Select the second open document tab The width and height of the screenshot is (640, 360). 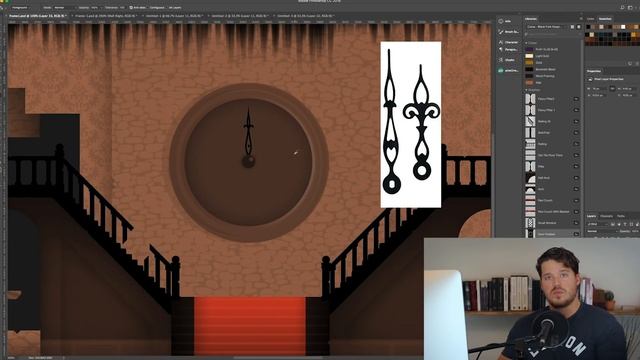[105, 16]
